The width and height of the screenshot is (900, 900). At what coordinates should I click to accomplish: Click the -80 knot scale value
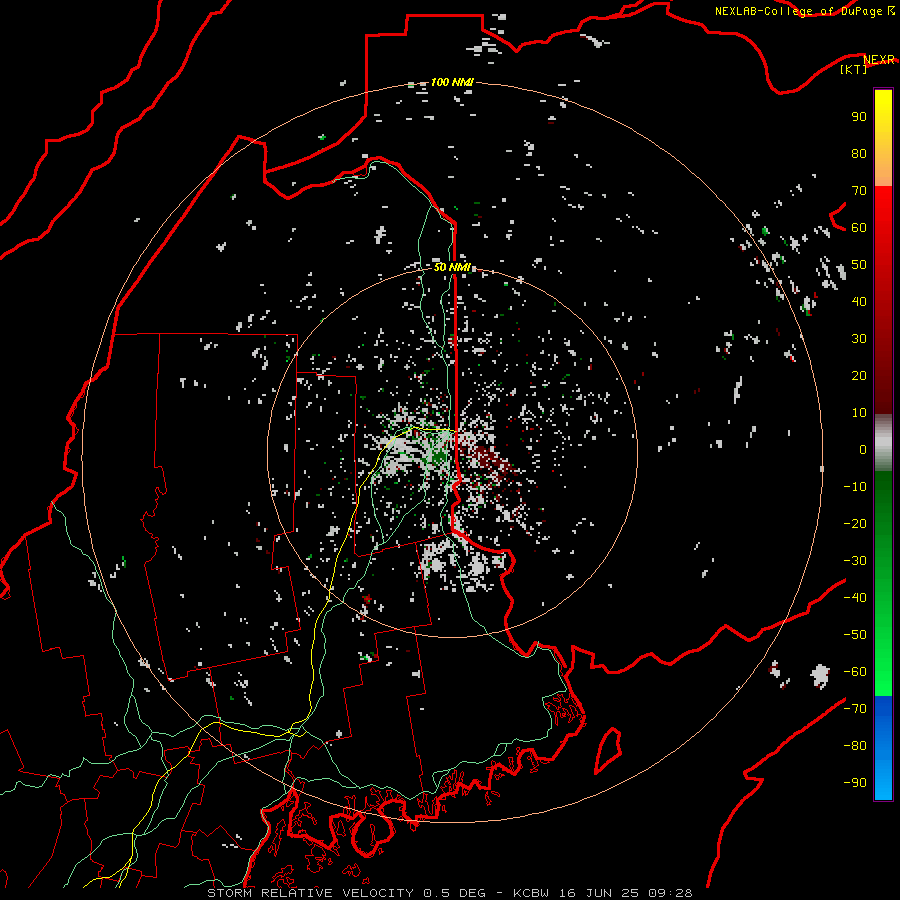click(x=855, y=746)
